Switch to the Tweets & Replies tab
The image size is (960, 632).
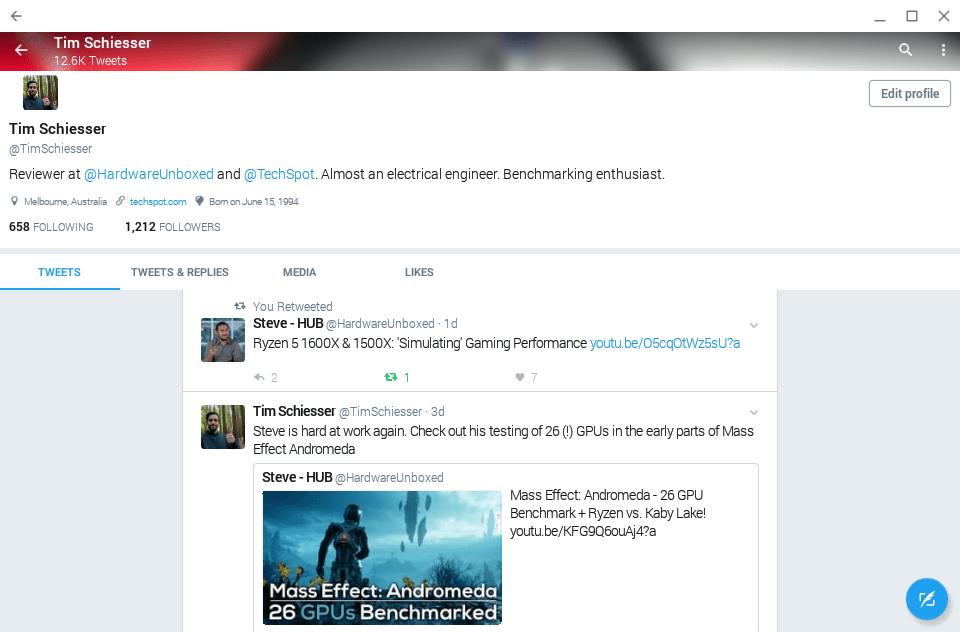(179, 272)
